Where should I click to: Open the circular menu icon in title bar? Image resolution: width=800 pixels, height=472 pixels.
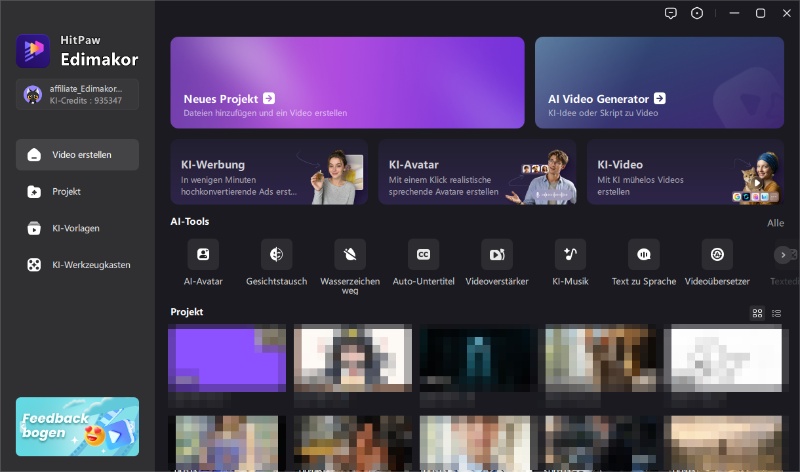coord(697,13)
